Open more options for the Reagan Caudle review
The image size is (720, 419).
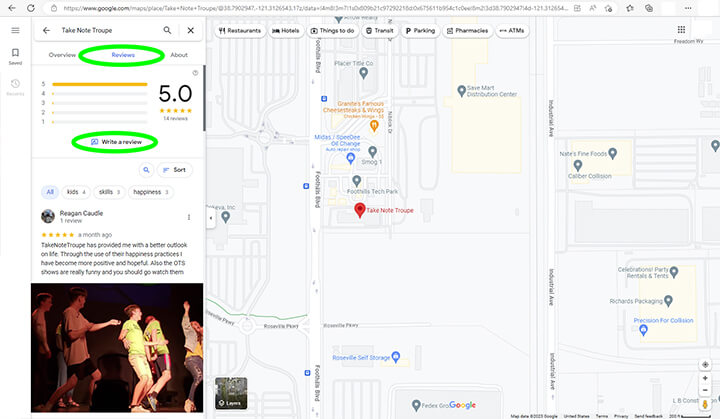189,217
